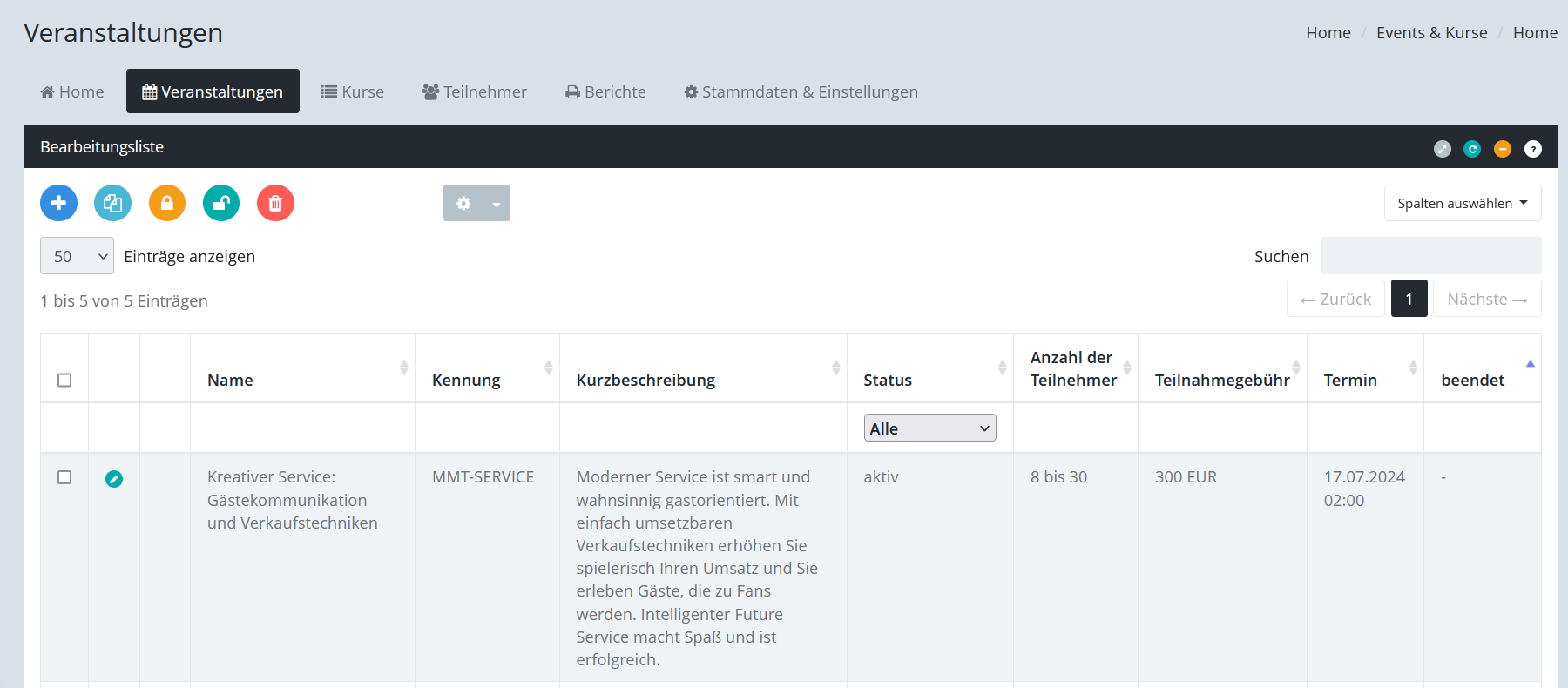
Task: Open the Status filter dropdown set to Alle
Action: coord(929,428)
